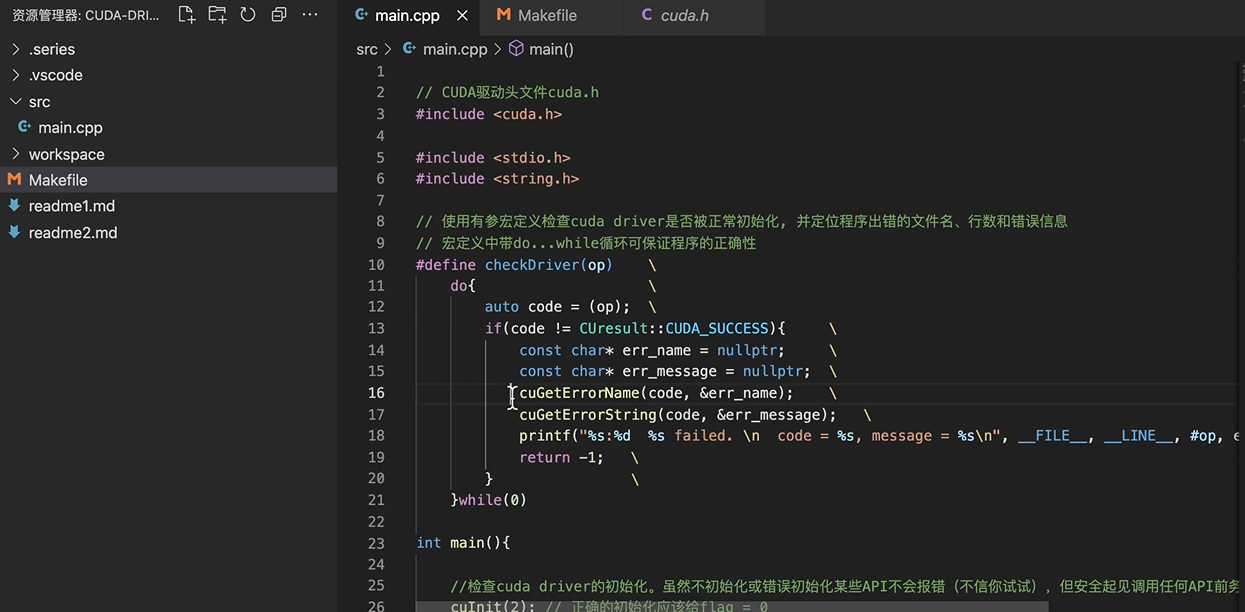Click the Makefile icon in sidebar

(x=14, y=180)
